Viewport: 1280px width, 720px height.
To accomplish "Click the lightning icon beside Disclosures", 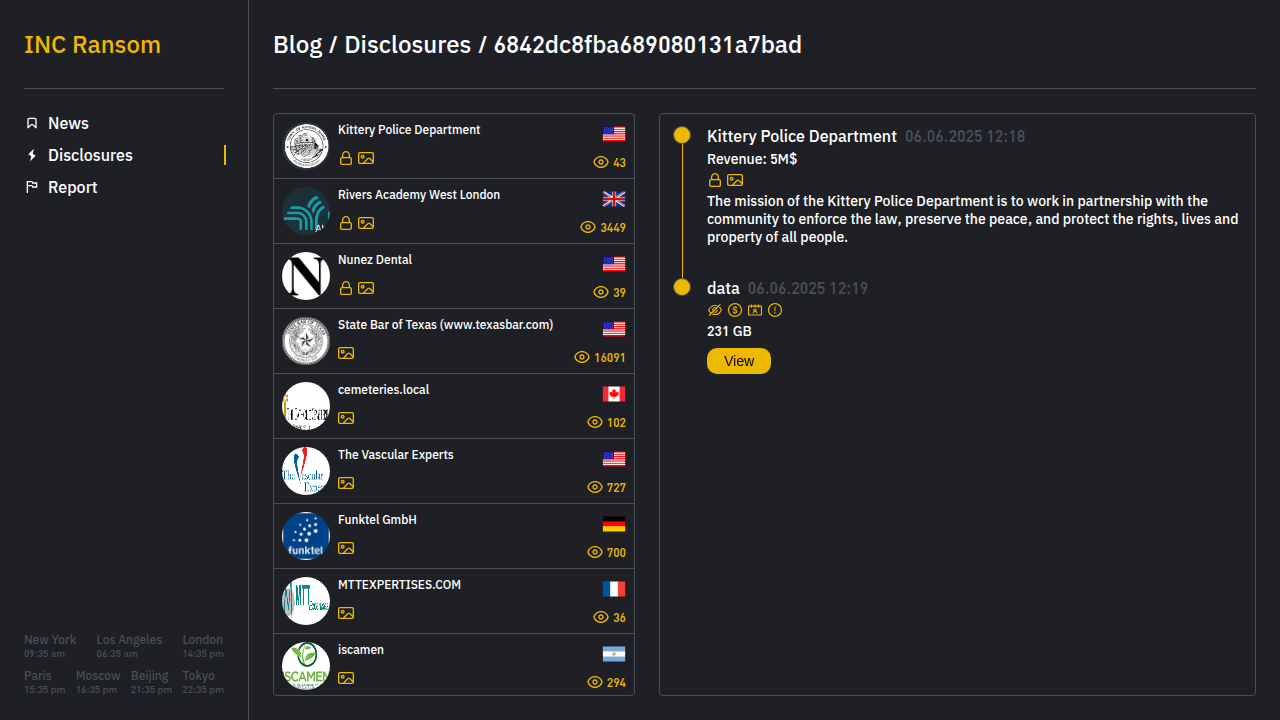I will (x=32, y=155).
